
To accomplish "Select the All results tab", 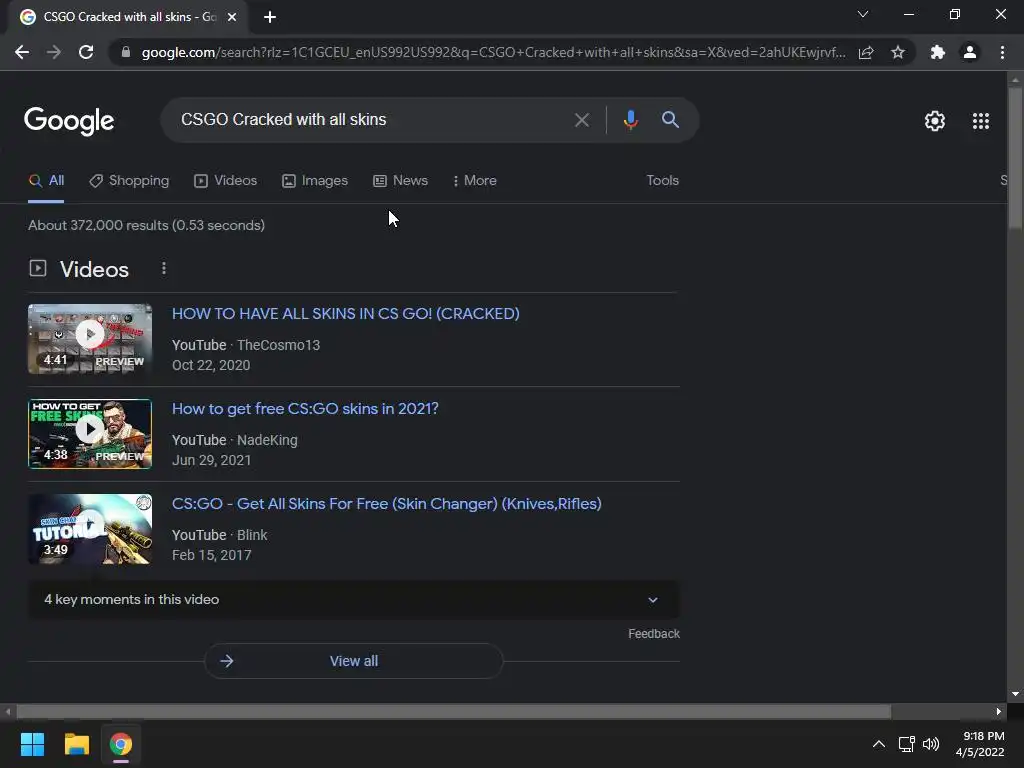I will point(46,181).
